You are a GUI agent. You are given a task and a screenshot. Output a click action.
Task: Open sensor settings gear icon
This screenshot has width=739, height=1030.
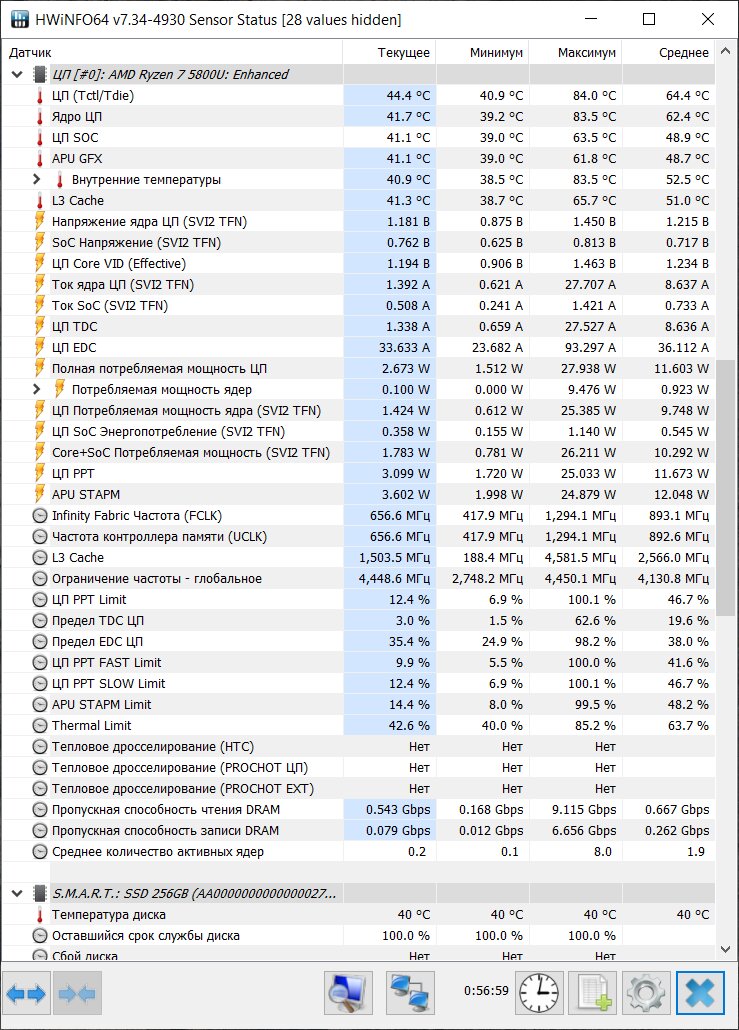coord(646,993)
